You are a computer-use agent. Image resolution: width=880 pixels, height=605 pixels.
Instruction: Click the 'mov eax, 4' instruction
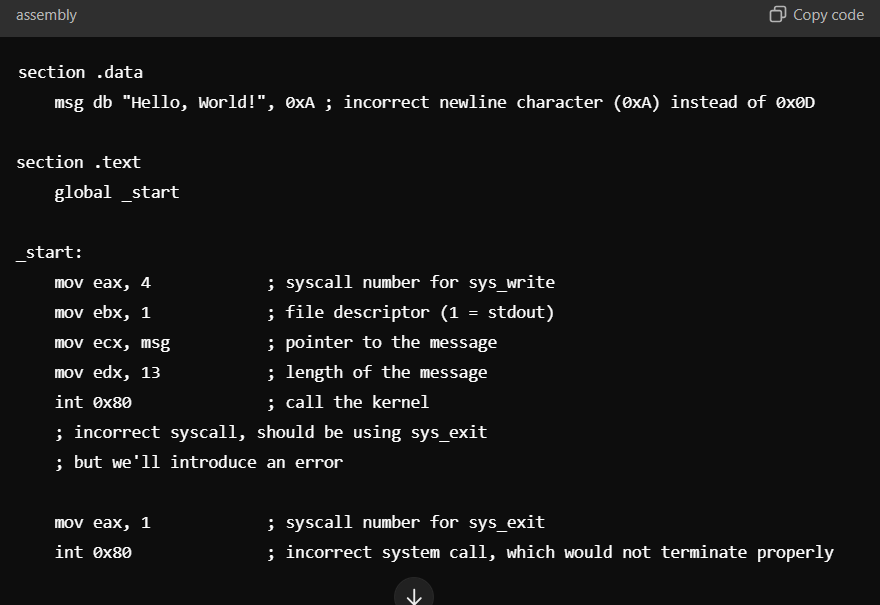tap(103, 282)
